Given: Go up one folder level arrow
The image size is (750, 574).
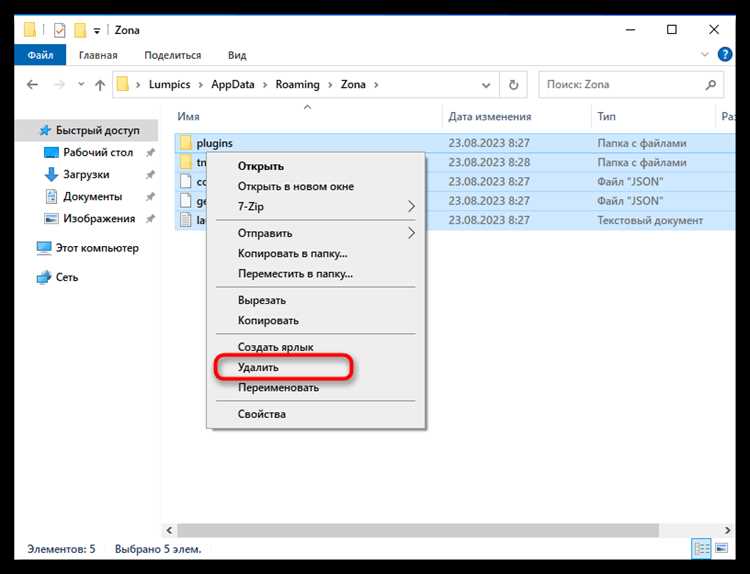Looking at the screenshot, I should [x=99, y=85].
